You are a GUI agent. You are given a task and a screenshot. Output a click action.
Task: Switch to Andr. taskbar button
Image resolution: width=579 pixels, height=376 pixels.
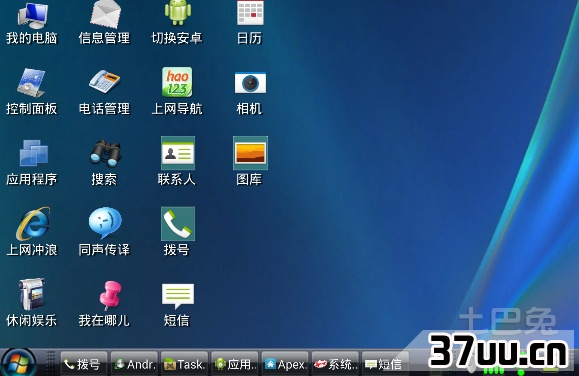(x=134, y=364)
